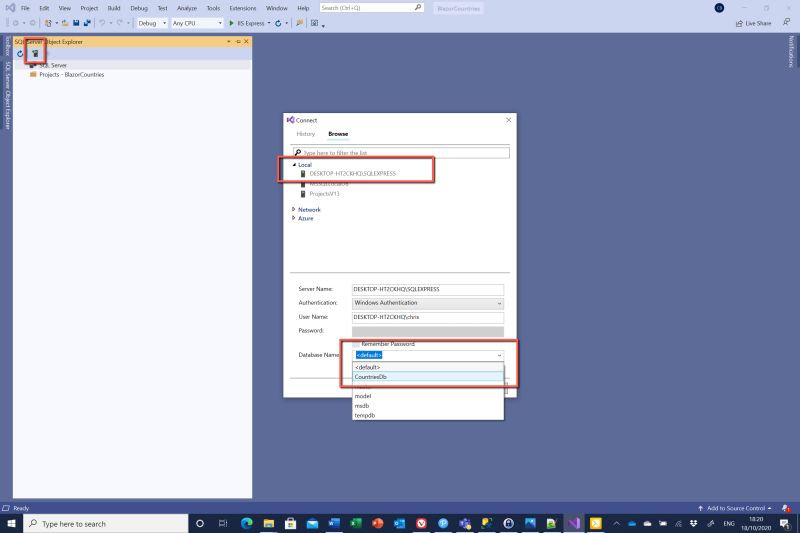Click the Navigate Backward icon
This screenshot has width=800, height=533.
pos(16,23)
